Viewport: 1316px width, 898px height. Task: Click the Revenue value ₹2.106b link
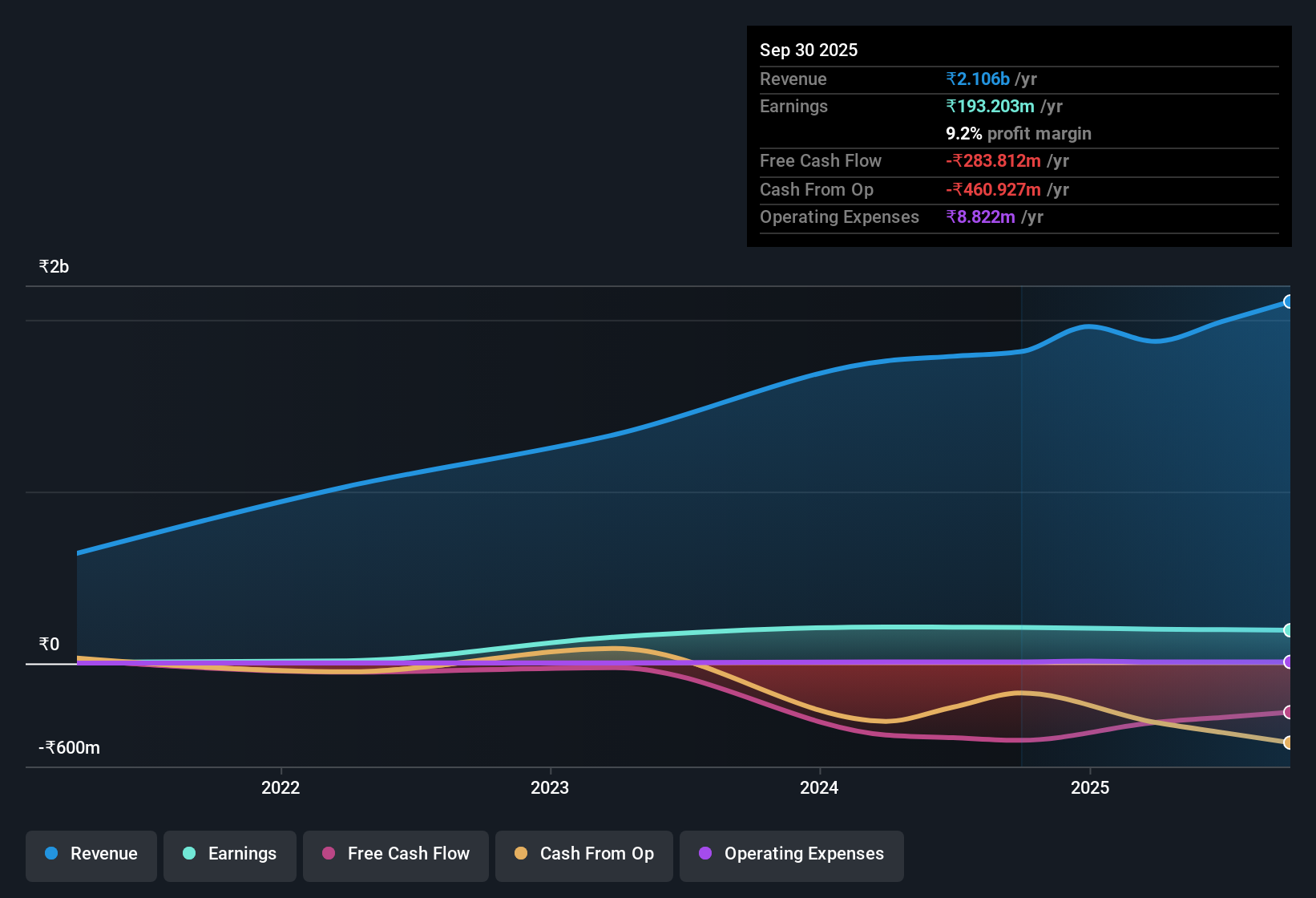coord(978,79)
